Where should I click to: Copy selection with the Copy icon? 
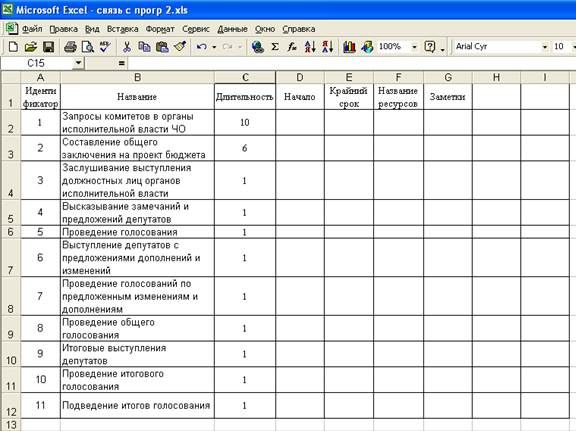coord(144,47)
